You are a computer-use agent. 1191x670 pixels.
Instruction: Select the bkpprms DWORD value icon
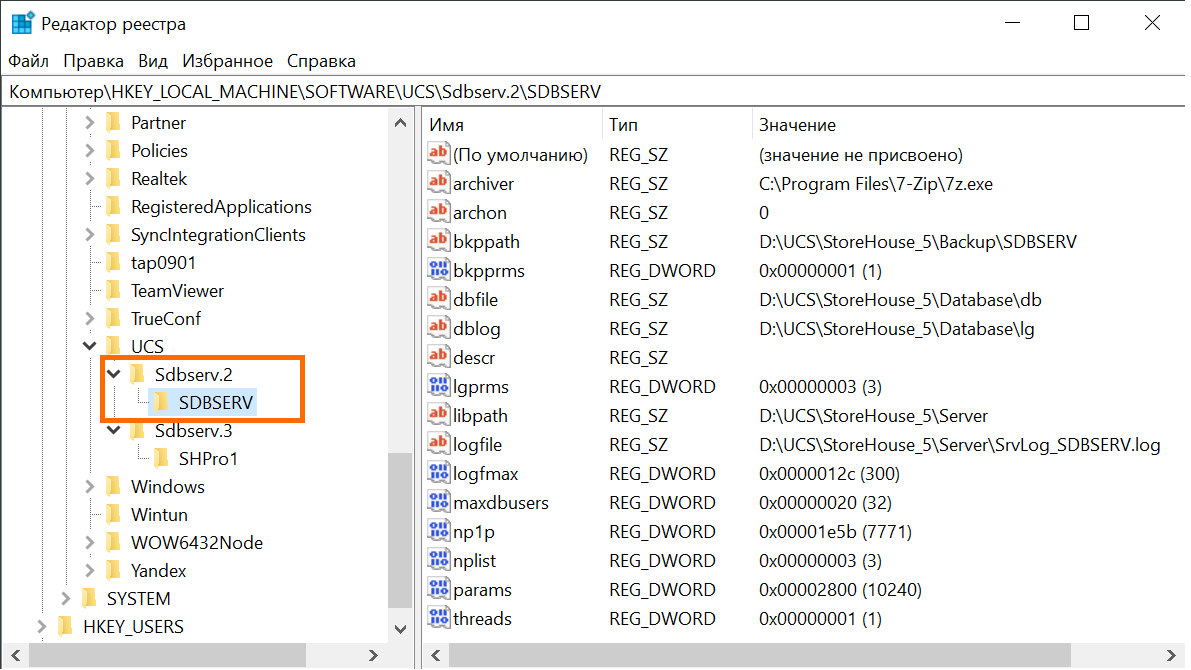click(x=438, y=270)
